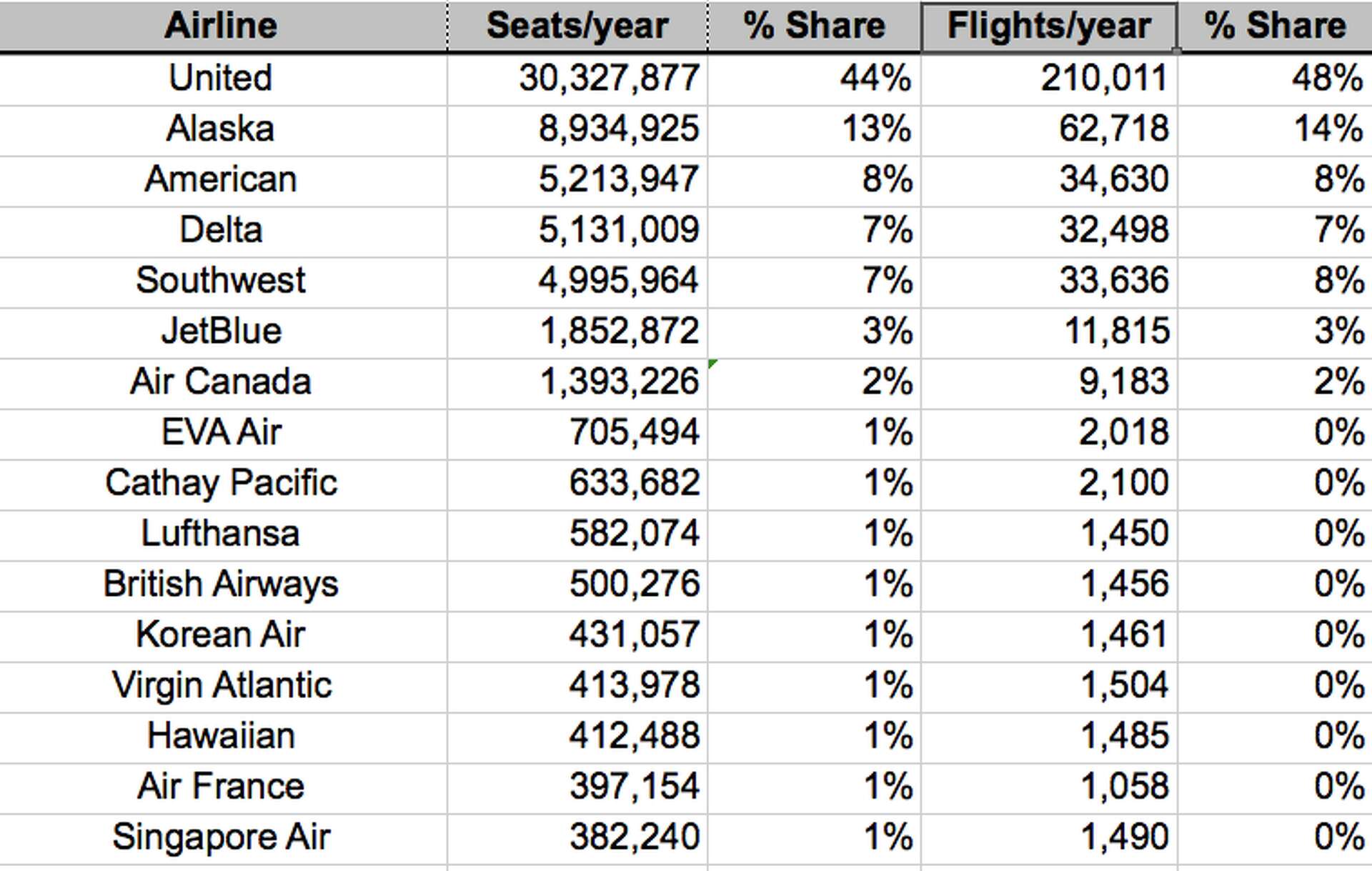1372x871 pixels.
Task: Click the JetBlue airline cell
Action: [223, 332]
